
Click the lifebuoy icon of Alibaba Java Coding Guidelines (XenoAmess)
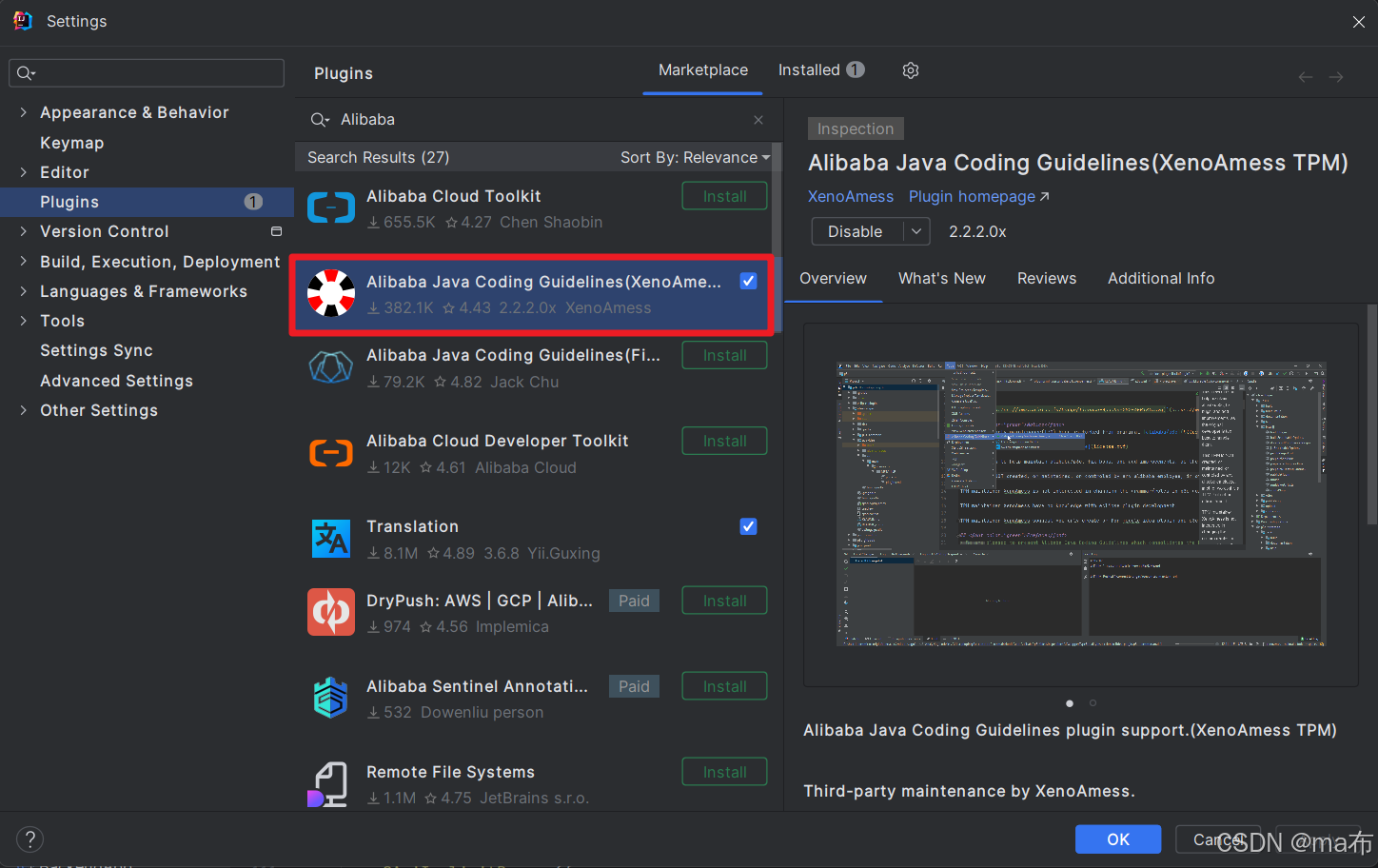(x=331, y=293)
